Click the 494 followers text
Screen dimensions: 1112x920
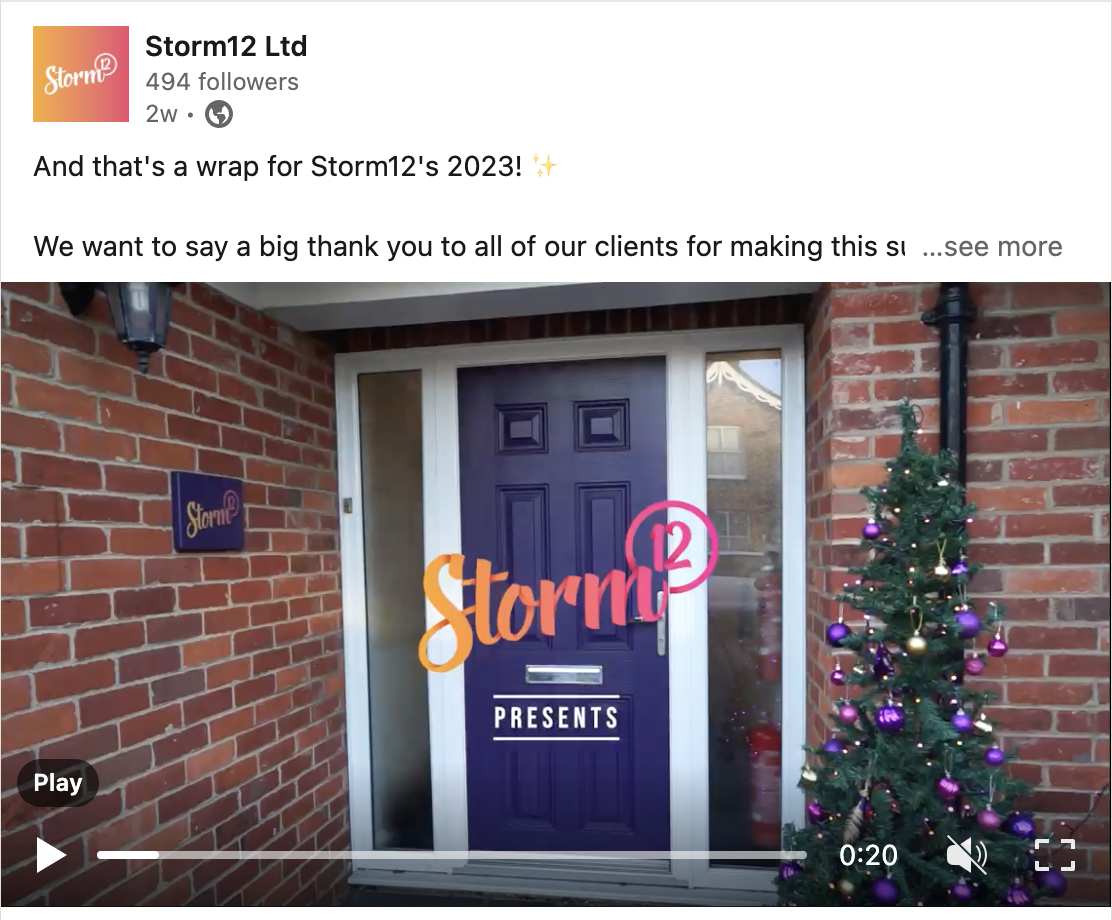click(x=222, y=82)
